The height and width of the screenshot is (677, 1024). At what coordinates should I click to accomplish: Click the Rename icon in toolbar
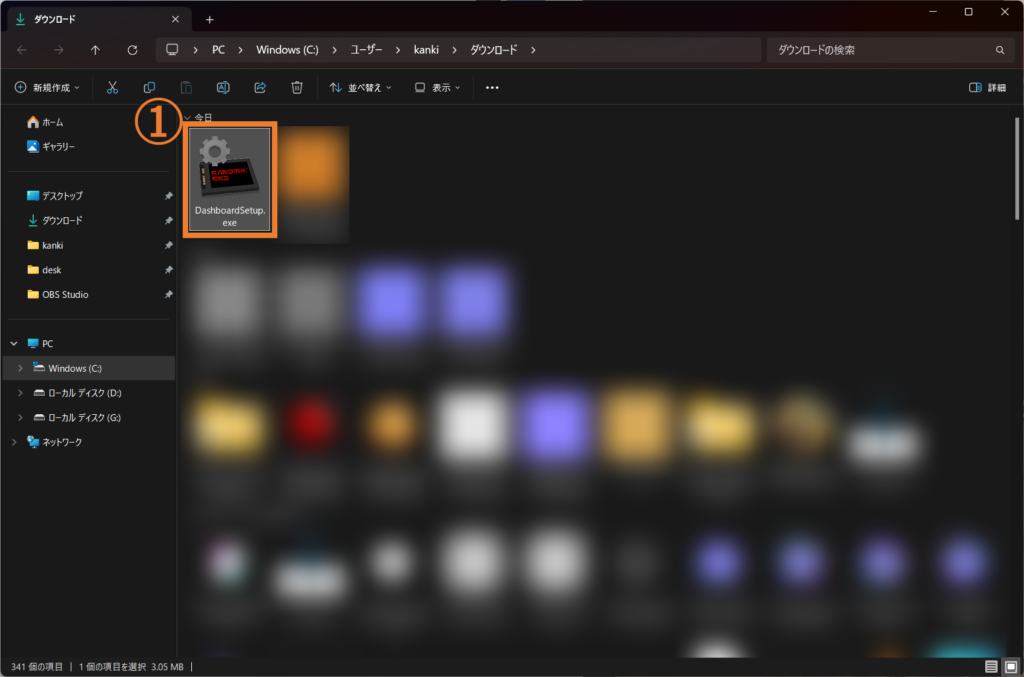223,88
